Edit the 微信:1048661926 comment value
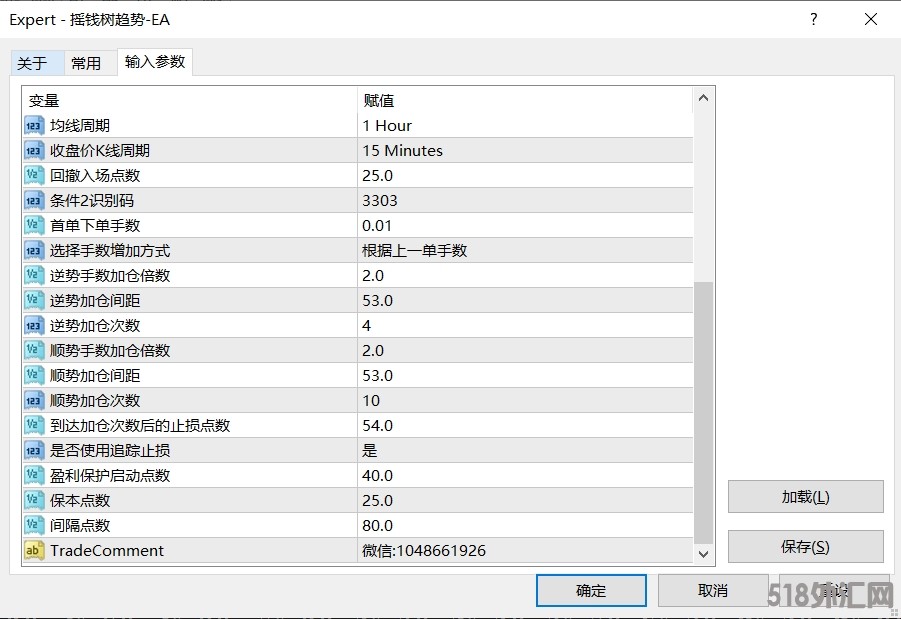Image resolution: width=901 pixels, height=619 pixels. pos(525,551)
